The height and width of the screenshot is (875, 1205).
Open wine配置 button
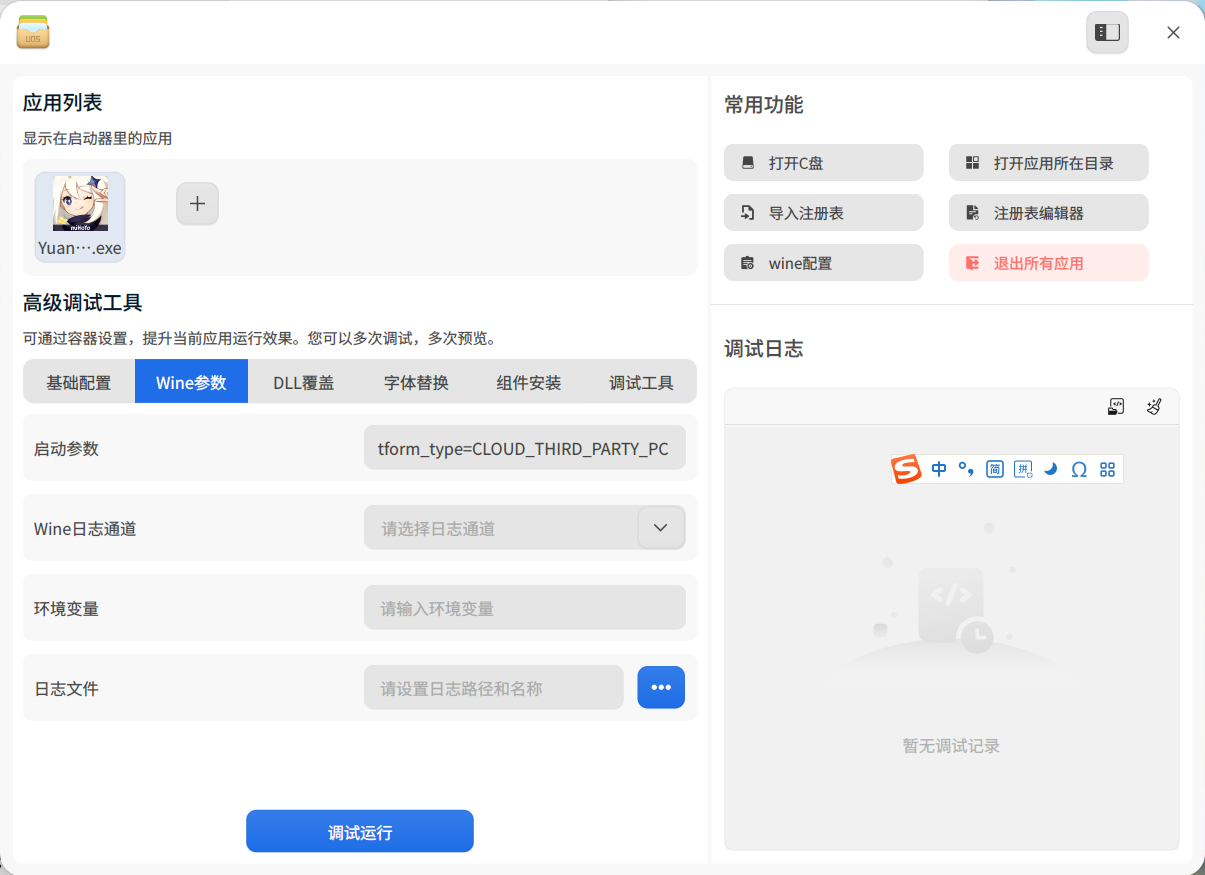[824, 263]
